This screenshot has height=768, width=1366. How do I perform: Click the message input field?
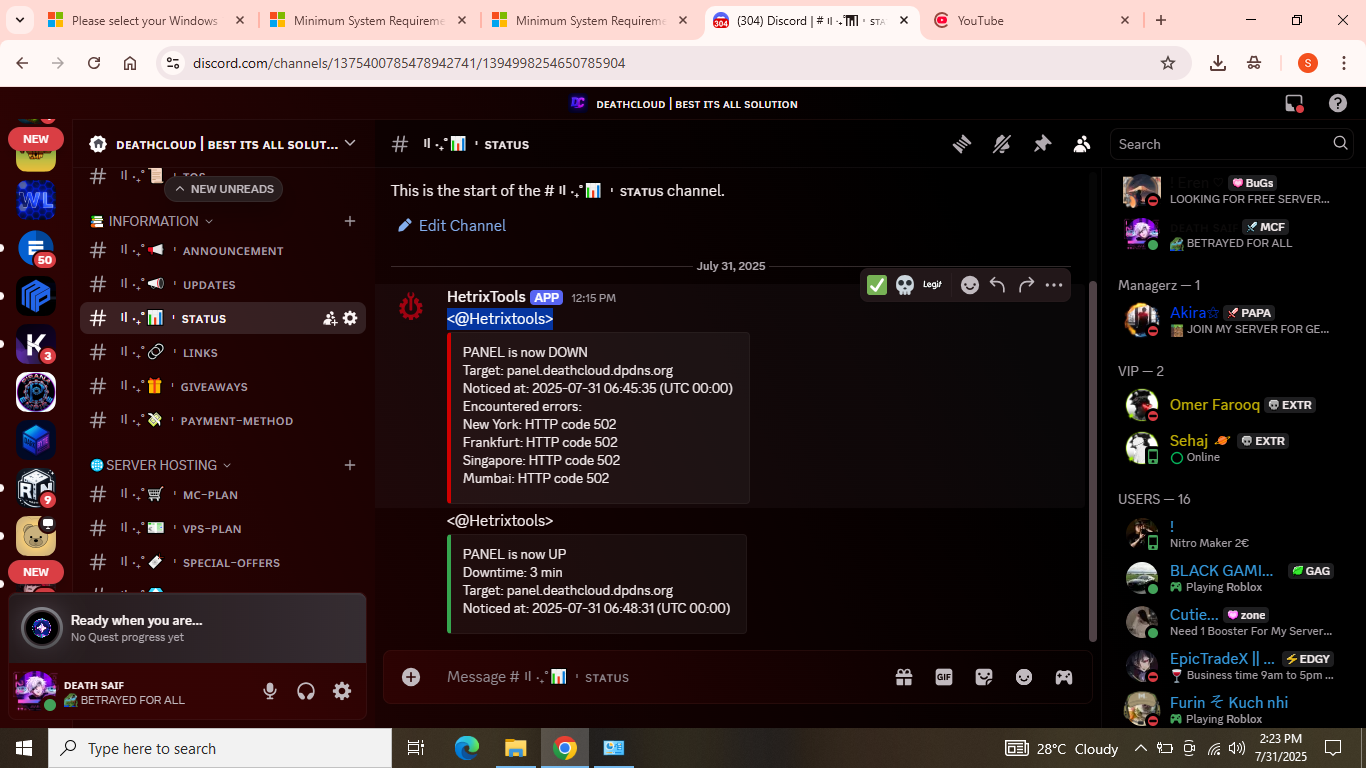[650, 677]
